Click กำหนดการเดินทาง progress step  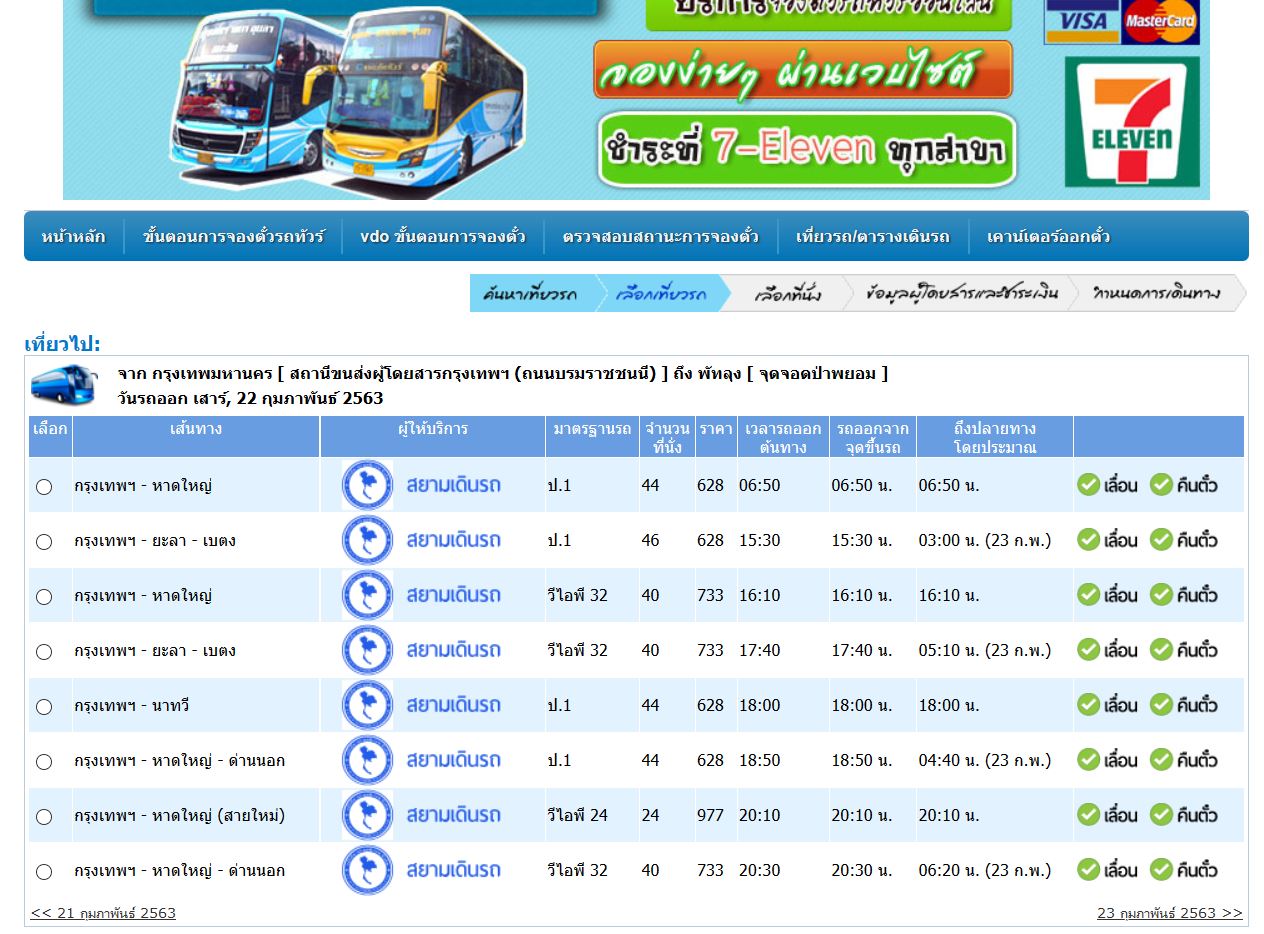pyautogui.click(x=1156, y=294)
